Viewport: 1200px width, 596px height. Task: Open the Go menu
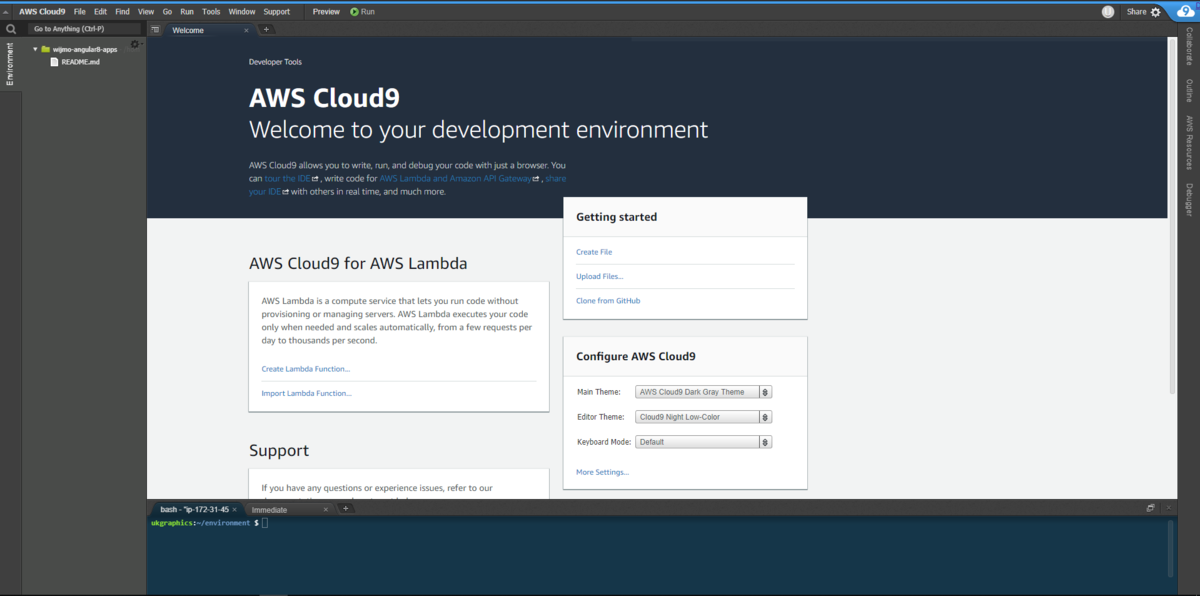pyautogui.click(x=167, y=12)
